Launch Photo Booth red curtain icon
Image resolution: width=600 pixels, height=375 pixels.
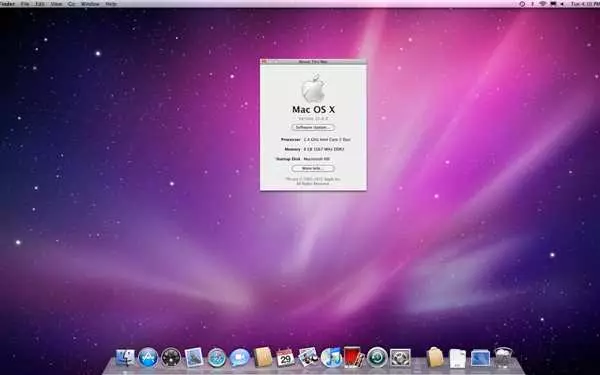point(354,357)
